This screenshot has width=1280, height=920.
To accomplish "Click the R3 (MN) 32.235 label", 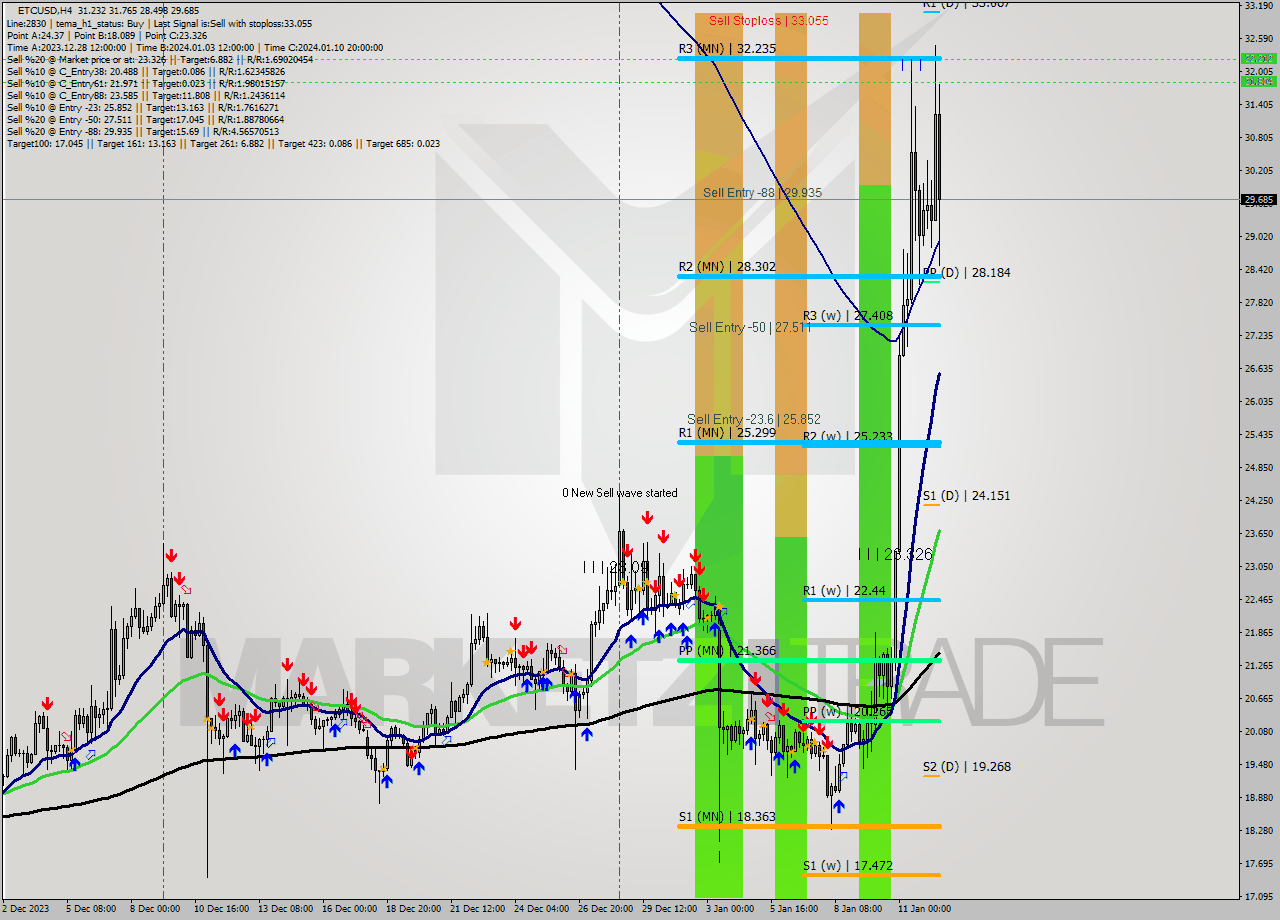I will (727, 48).
